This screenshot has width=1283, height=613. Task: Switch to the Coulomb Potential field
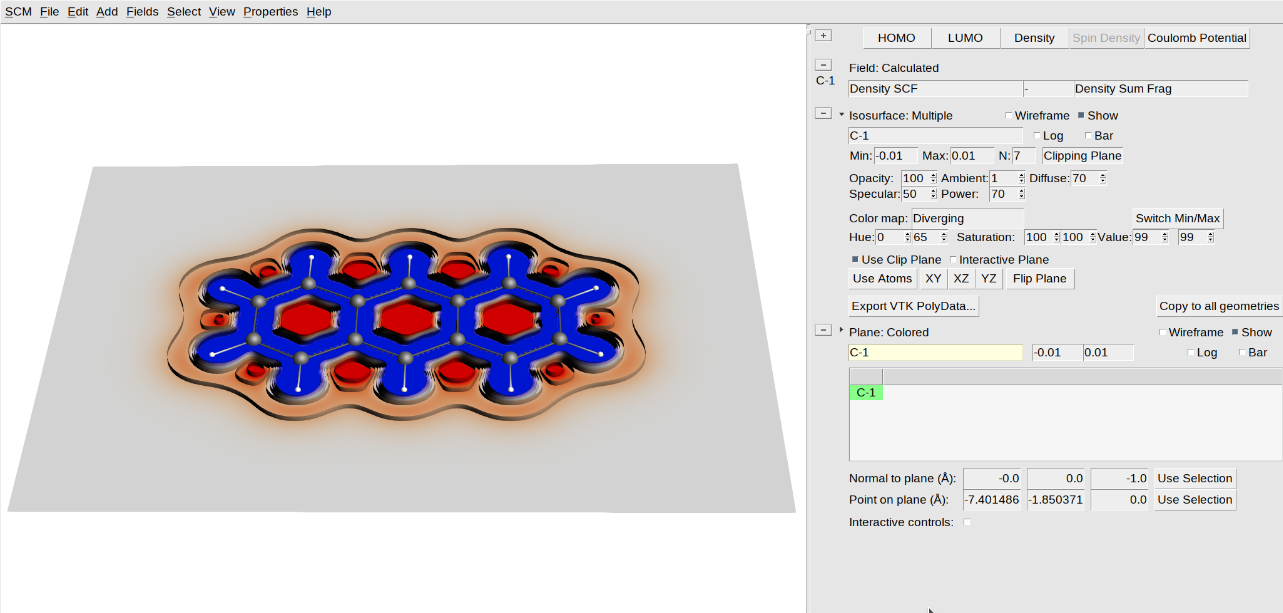(x=1197, y=37)
